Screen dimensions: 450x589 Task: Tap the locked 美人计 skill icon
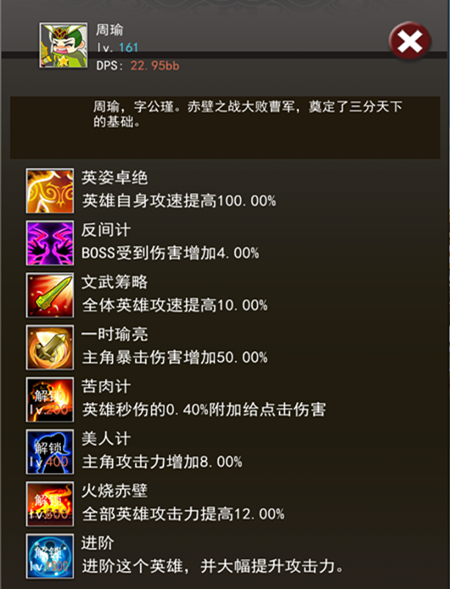point(50,452)
